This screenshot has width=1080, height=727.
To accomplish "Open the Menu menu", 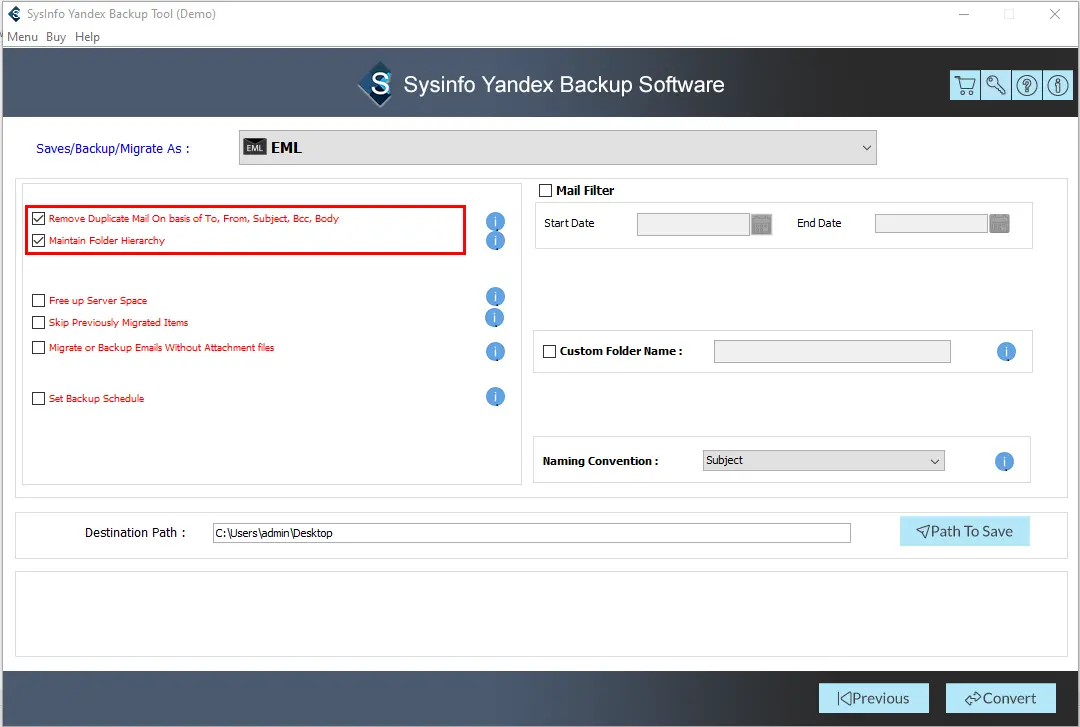I will pyautogui.click(x=22, y=37).
